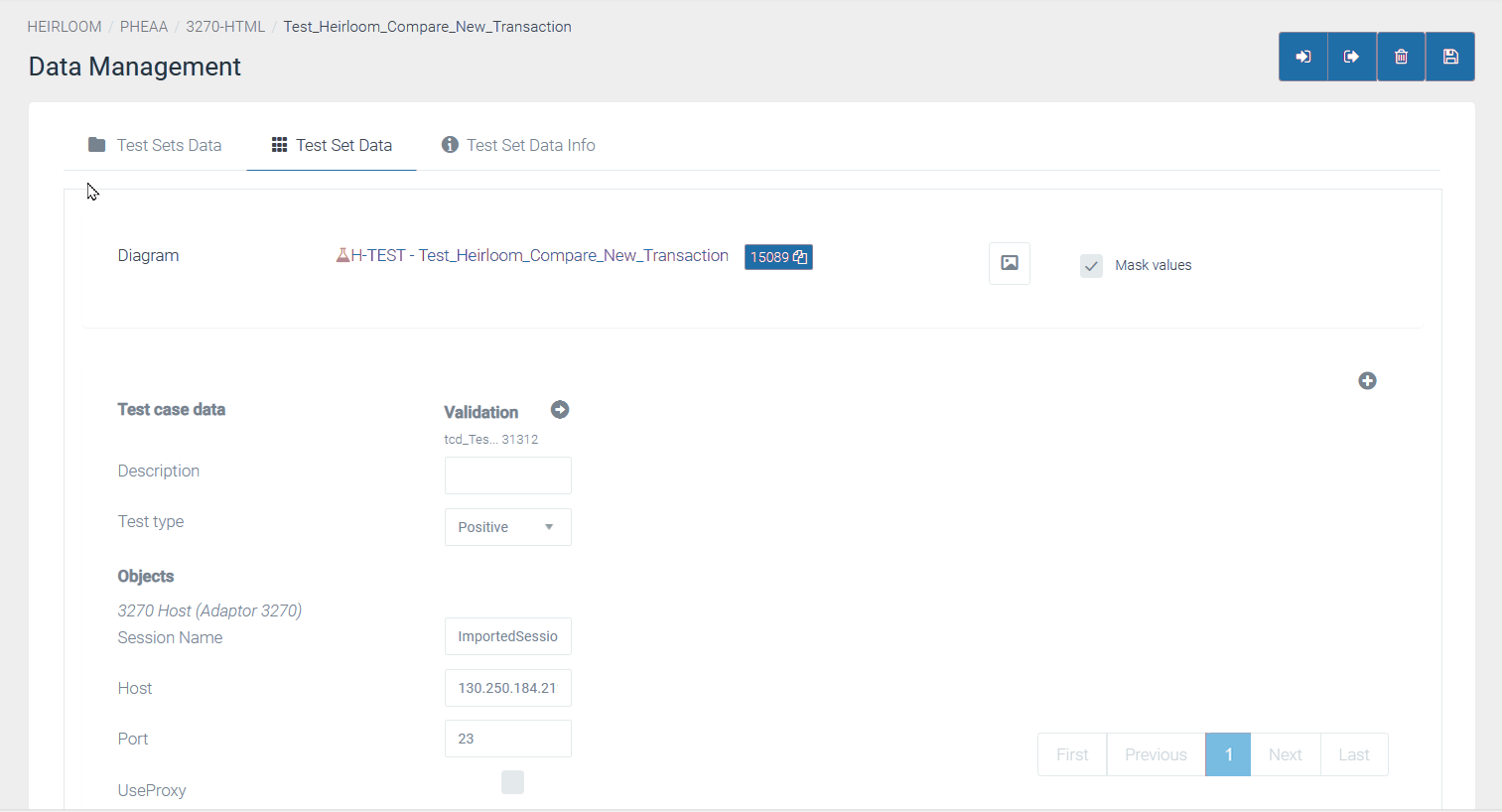This screenshot has height=812, width=1502.
Task: Click the plus icon to add test case
Action: click(x=1367, y=381)
